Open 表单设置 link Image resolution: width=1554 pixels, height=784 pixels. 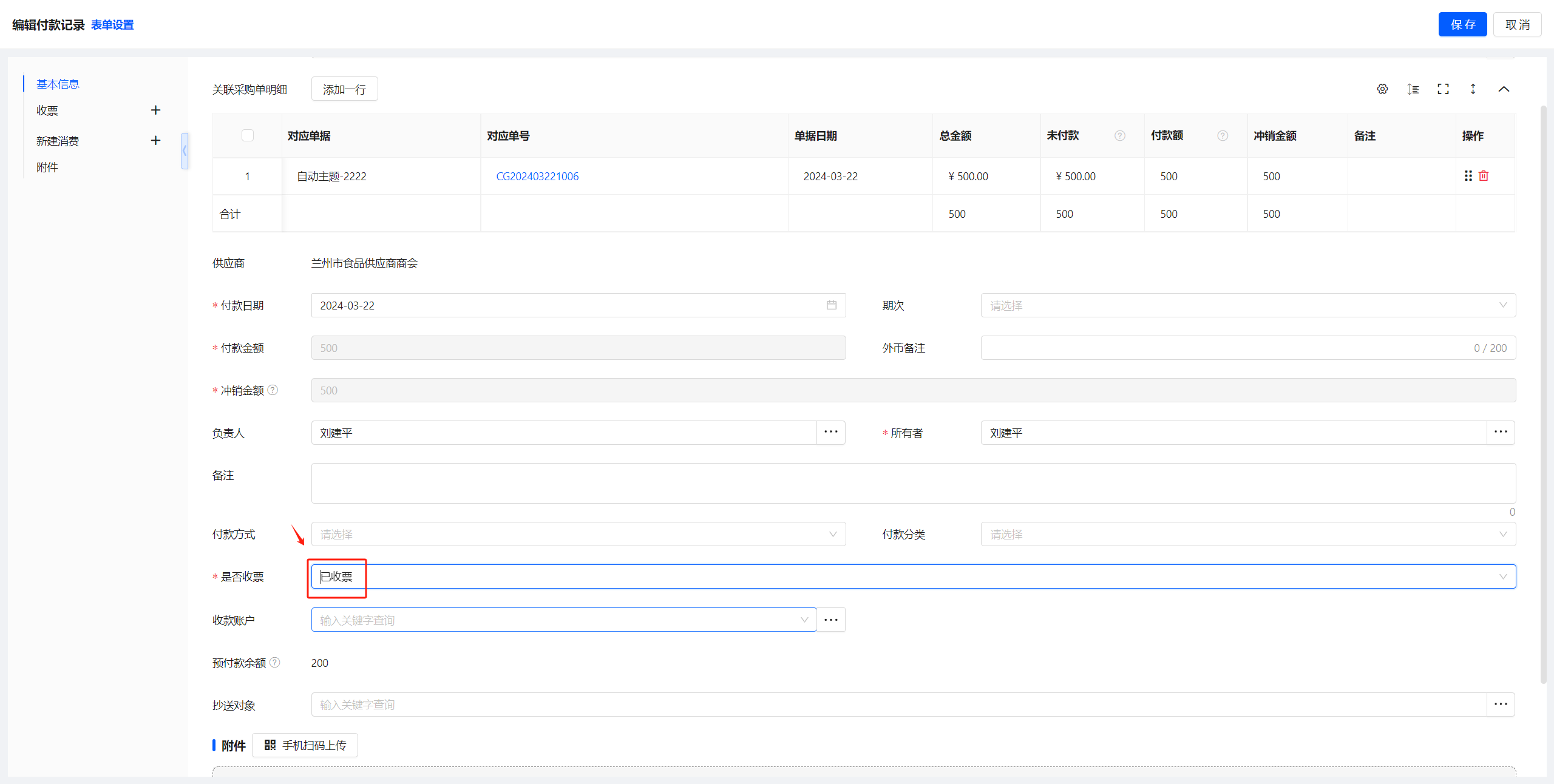click(x=112, y=25)
